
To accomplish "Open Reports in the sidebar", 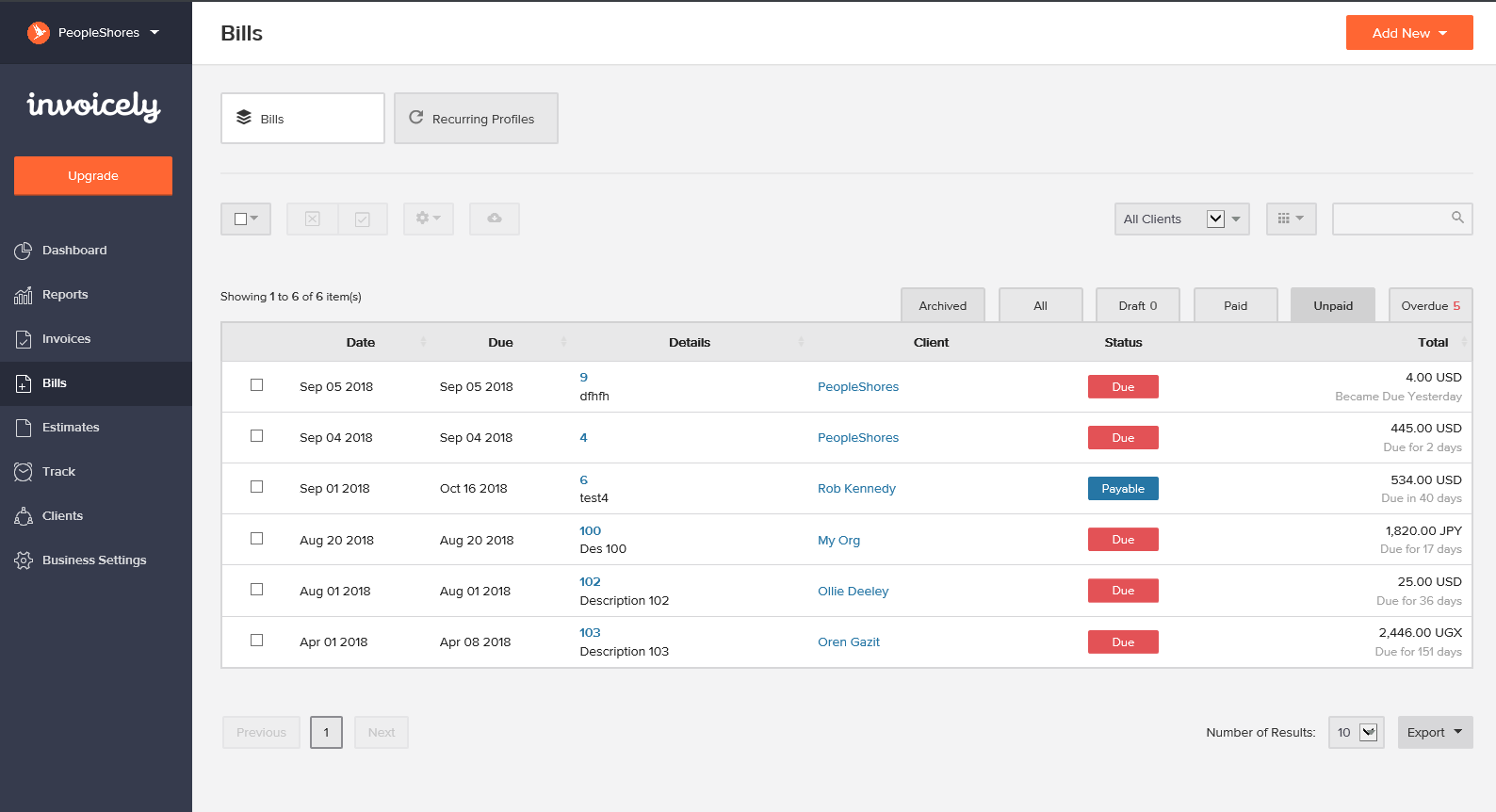I will [x=65, y=295].
